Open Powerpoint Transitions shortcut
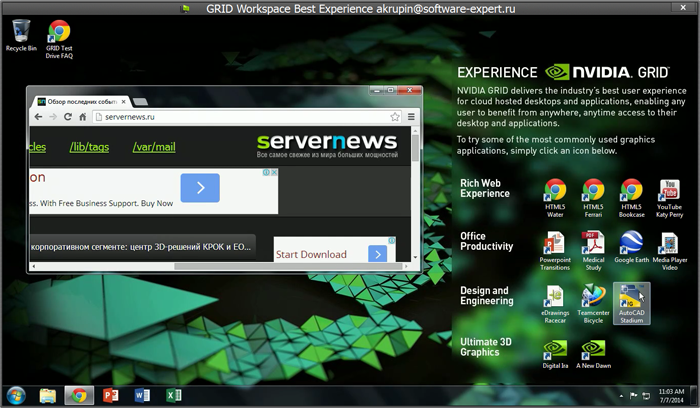The height and width of the screenshot is (408, 700). (555, 251)
